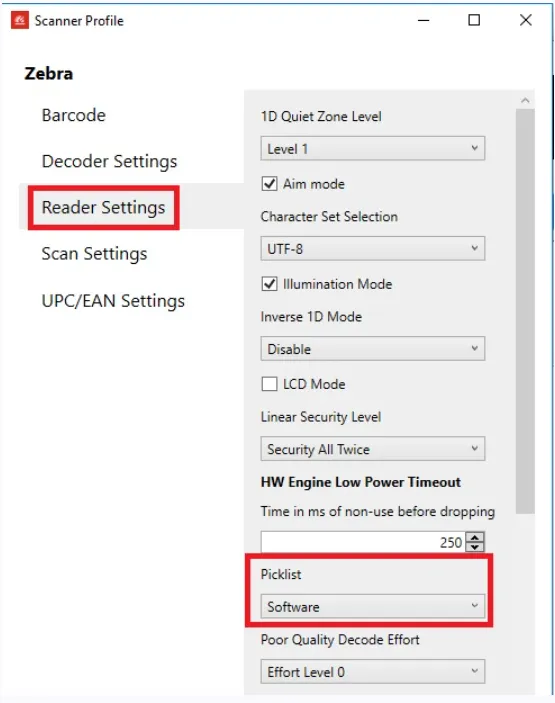Screen dimensions: 555x703
Task: Click the scrollbar up arrow
Action: pyautogui.click(x=525, y=100)
